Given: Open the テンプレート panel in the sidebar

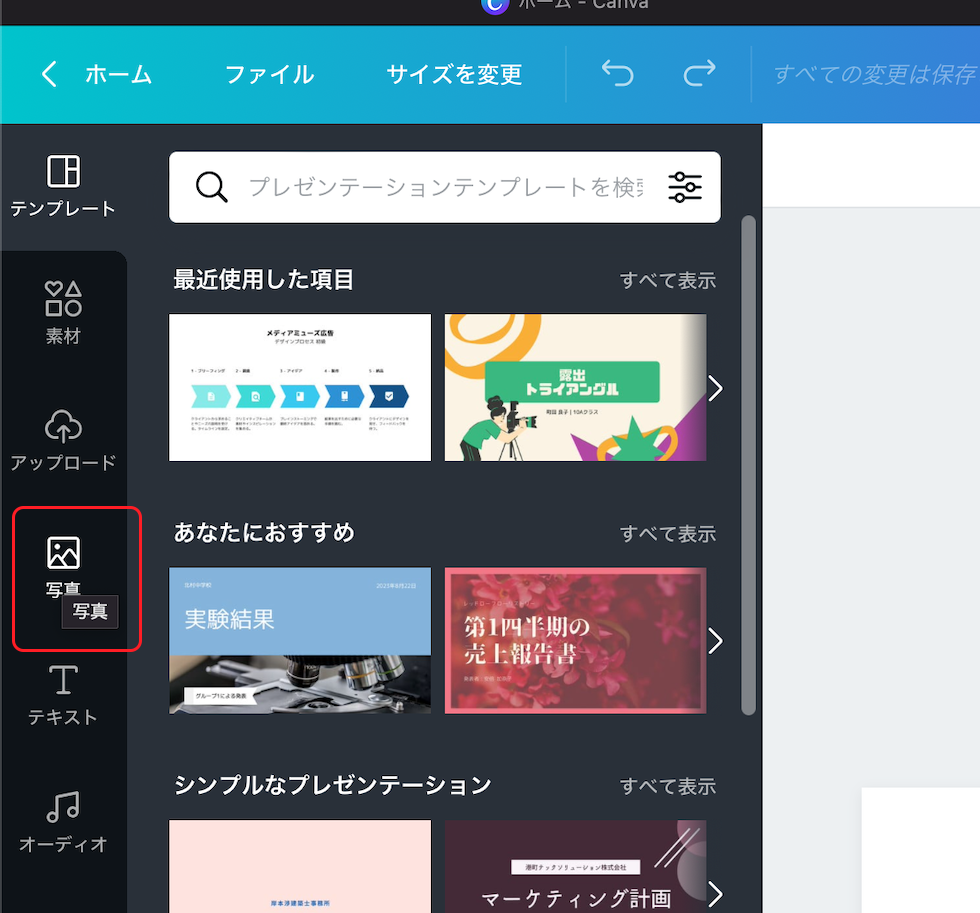Looking at the screenshot, I should click(63, 185).
